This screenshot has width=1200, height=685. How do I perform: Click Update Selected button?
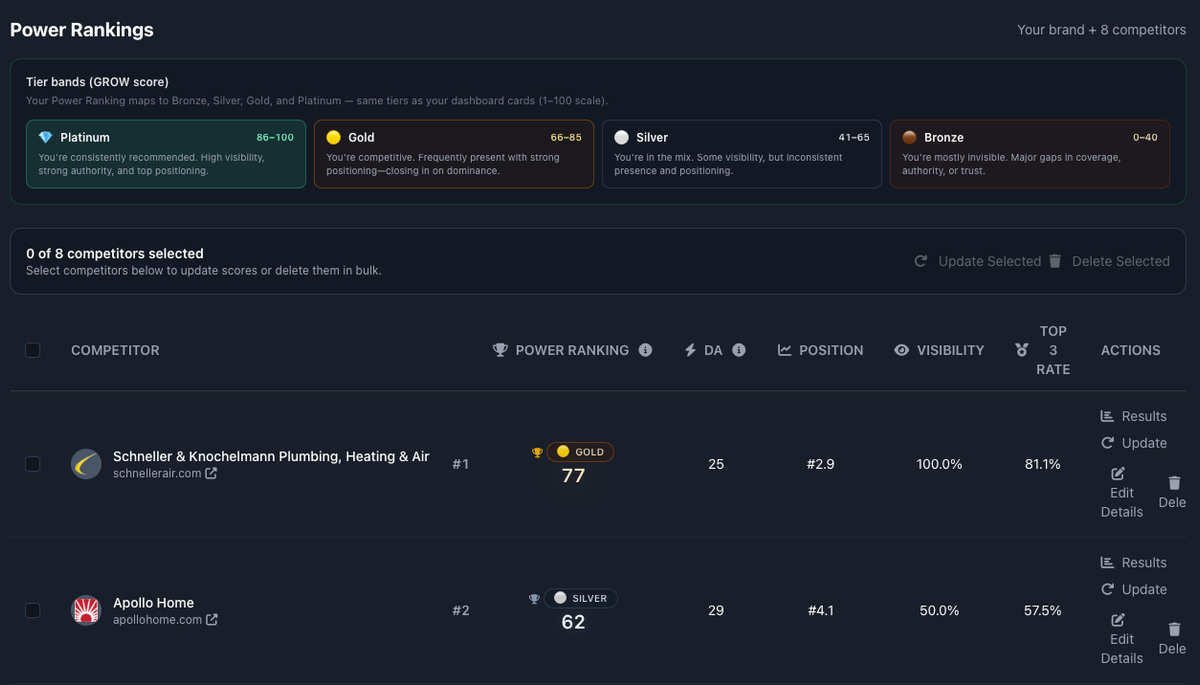coord(978,261)
